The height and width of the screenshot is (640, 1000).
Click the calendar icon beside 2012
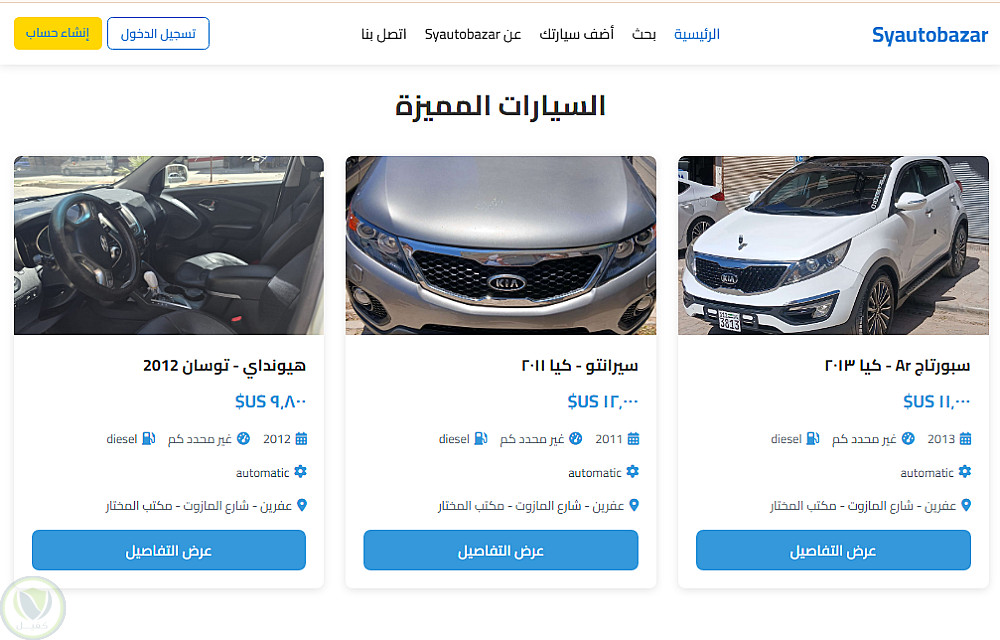click(x=301, y=439)
